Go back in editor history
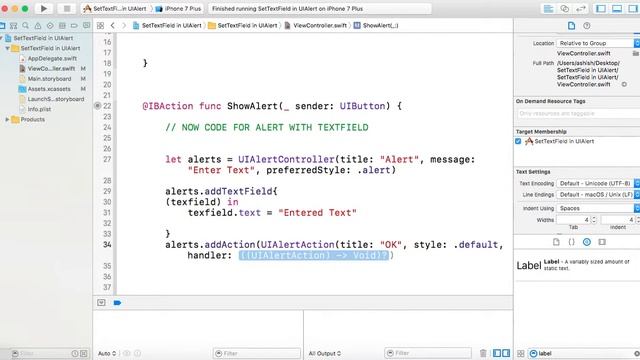The width and height of the screenshot is (640, 360). tap(113, 26)
